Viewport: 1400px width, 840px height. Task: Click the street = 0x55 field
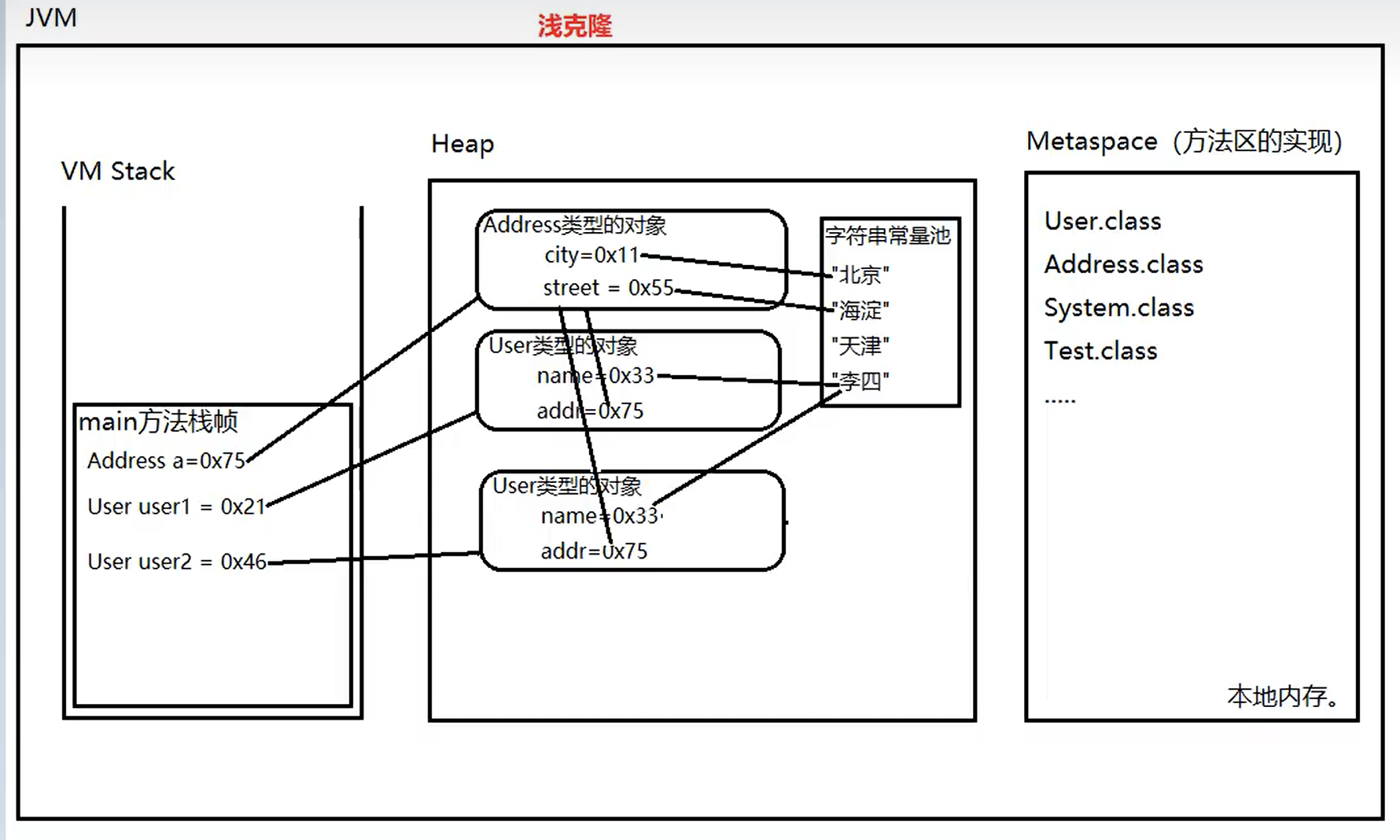coord(608,288)
